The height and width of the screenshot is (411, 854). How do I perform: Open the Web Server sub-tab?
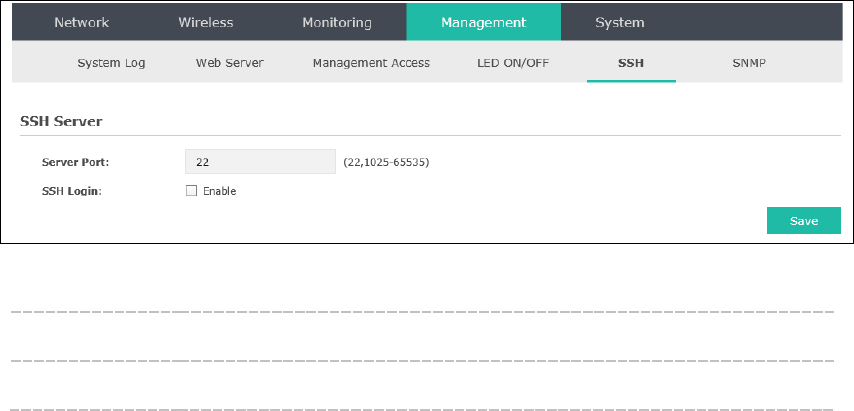(x=230, y=63)
